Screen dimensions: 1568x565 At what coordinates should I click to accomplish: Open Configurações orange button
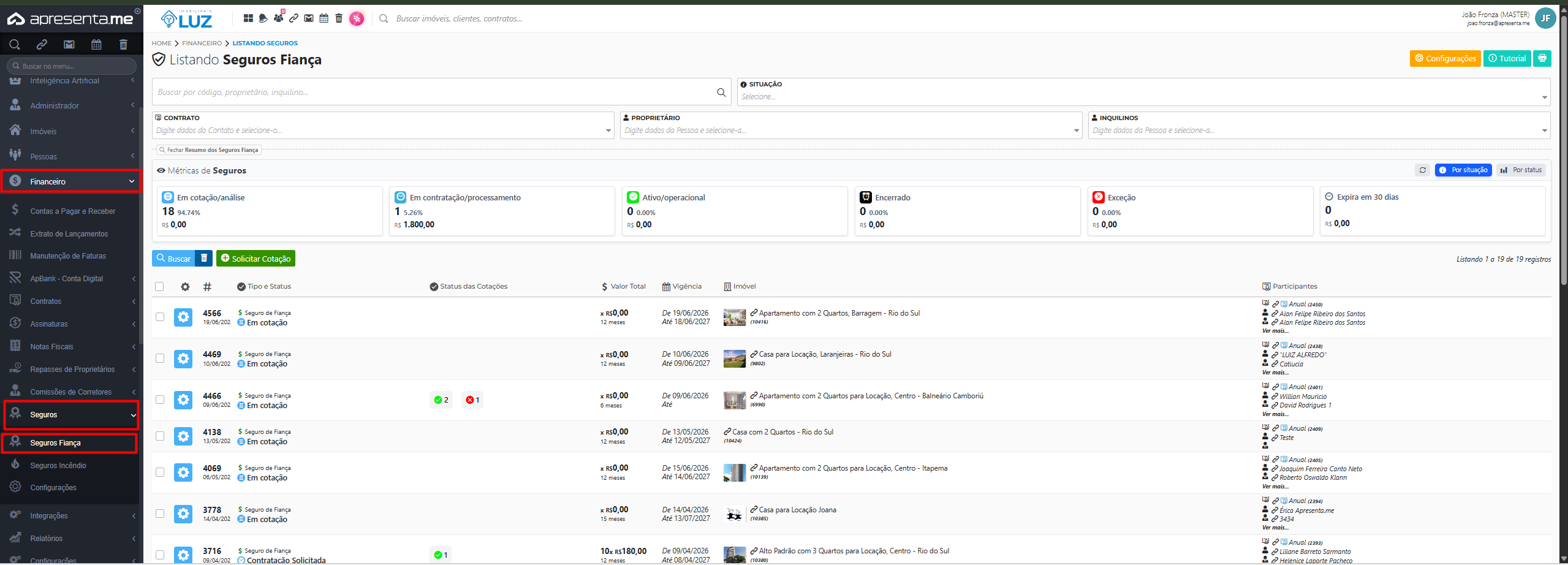pos(1445,58)
